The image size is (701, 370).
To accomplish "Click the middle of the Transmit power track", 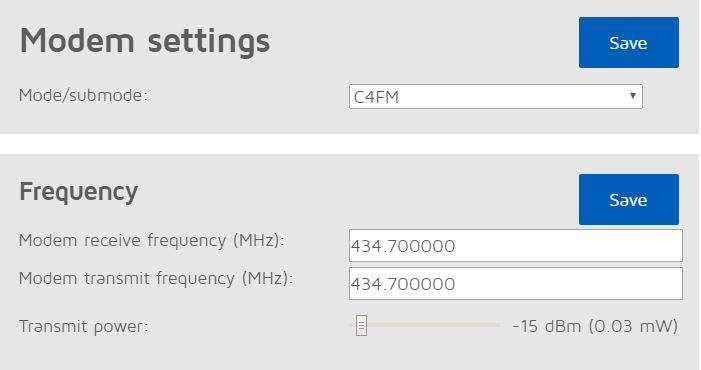I will click(x=426, y=325).
